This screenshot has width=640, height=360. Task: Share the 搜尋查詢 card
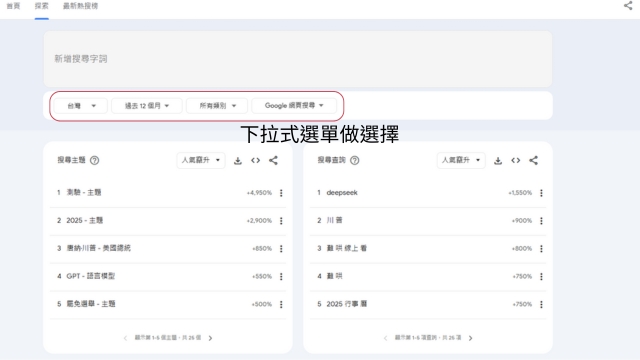533,160
